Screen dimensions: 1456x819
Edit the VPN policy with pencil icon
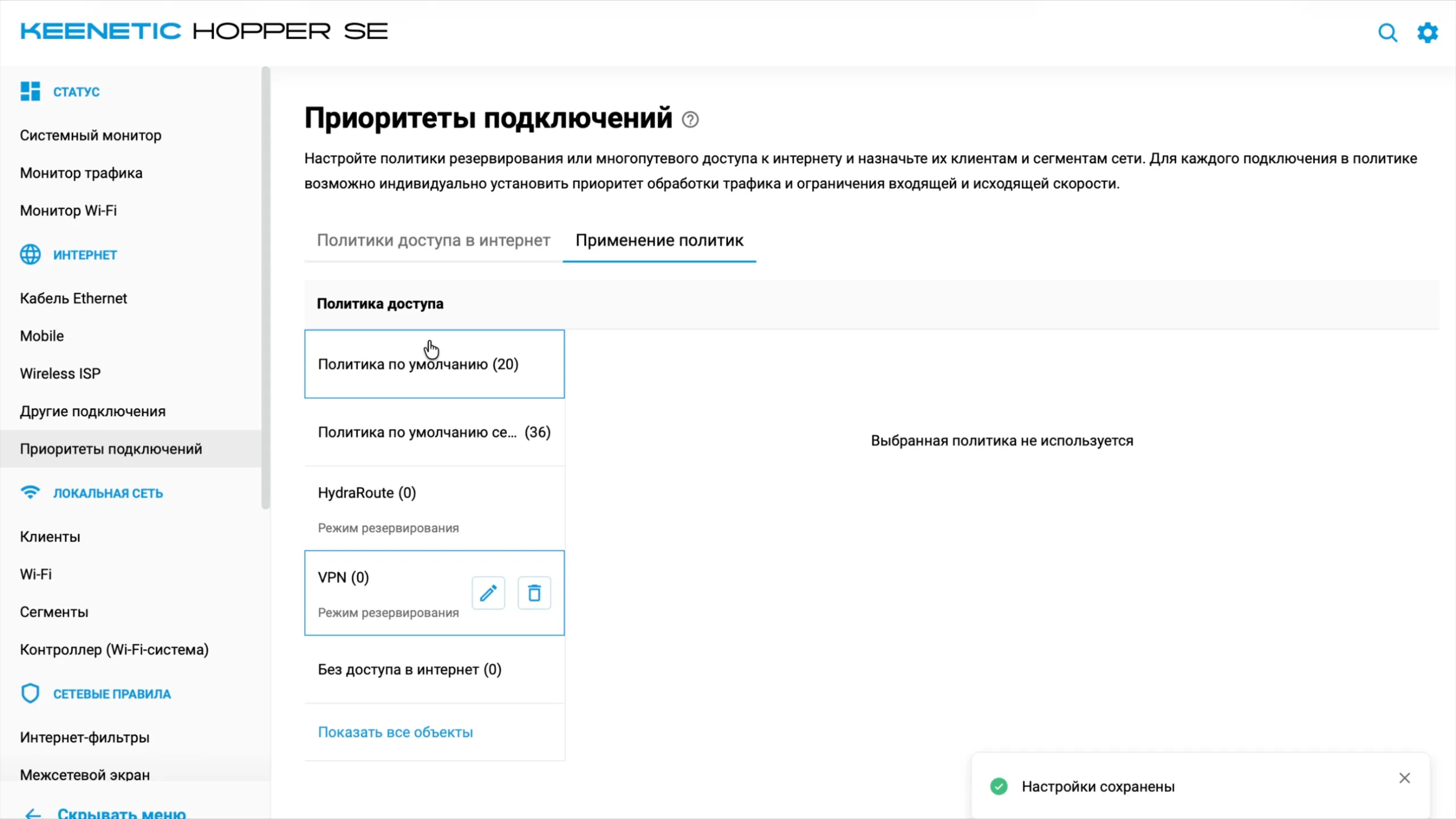(x=489, y=593)
